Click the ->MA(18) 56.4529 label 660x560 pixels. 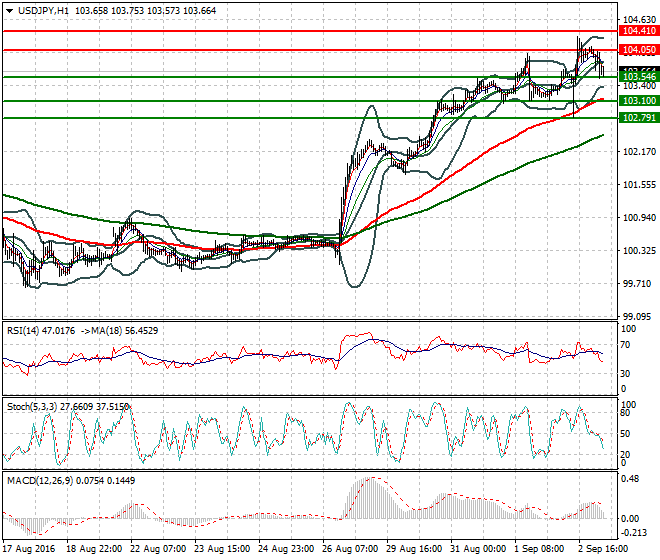pos(119,331)
